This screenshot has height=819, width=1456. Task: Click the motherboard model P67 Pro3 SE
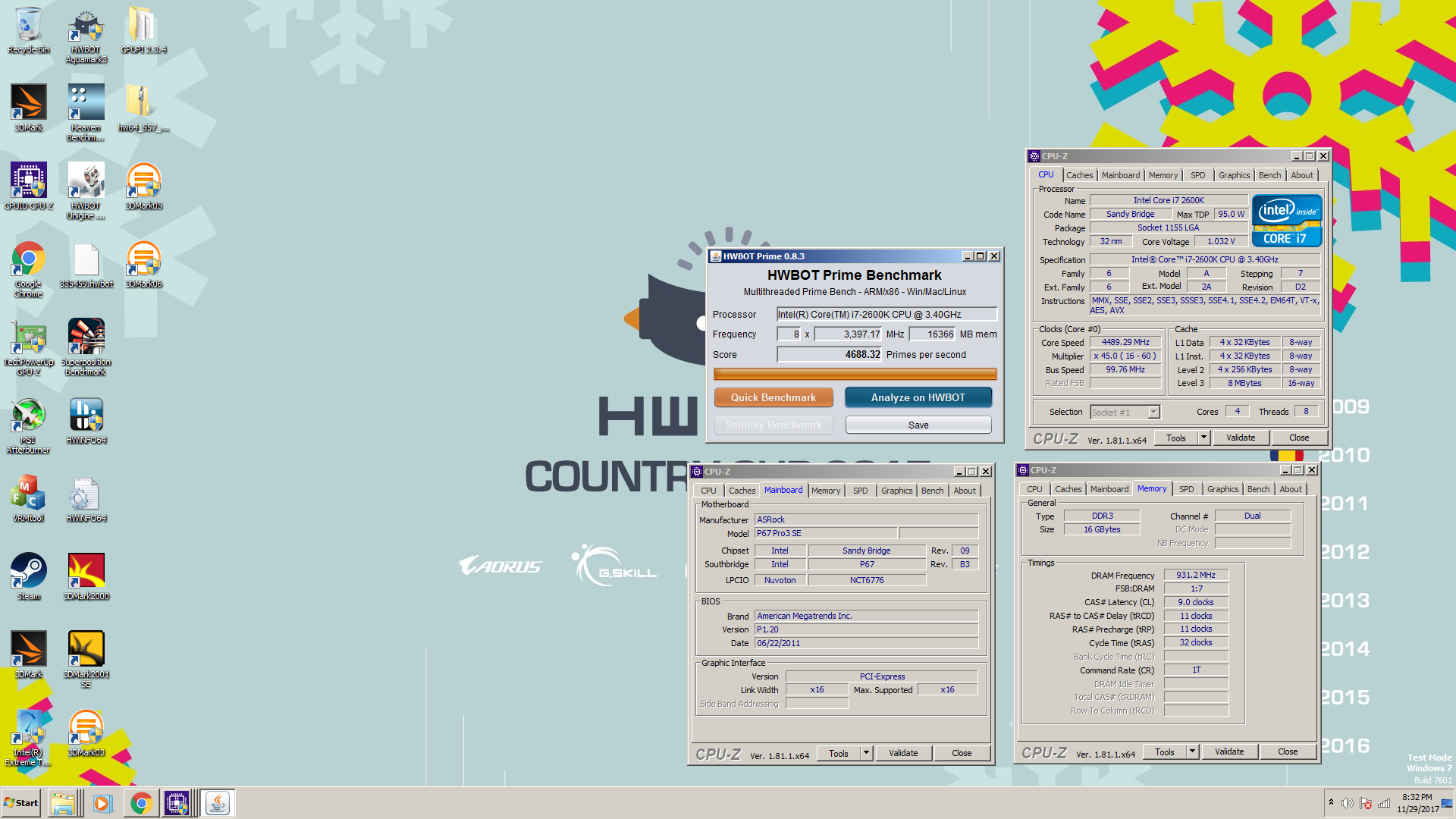826,533
